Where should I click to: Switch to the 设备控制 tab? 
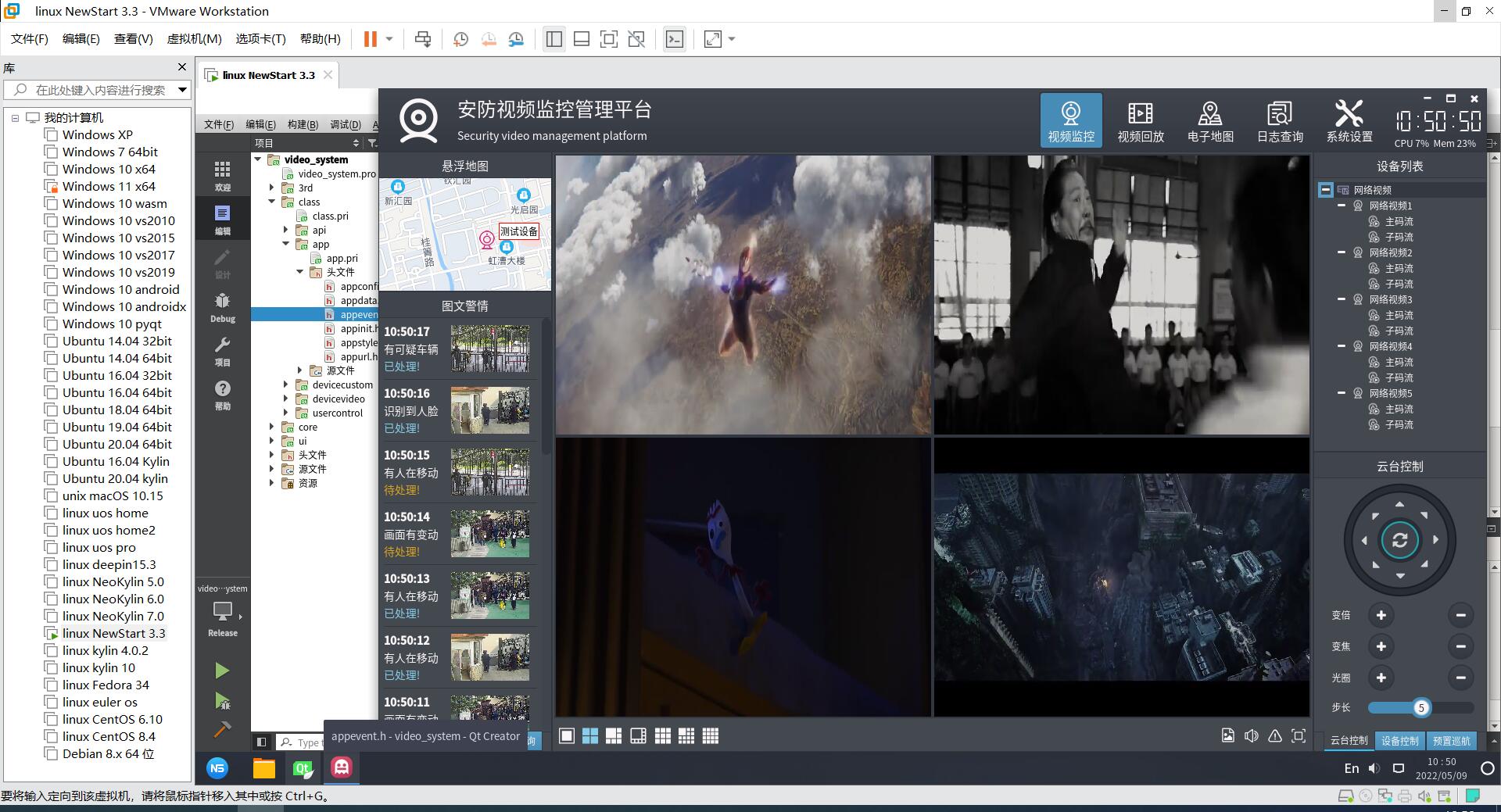[1399, 740]
